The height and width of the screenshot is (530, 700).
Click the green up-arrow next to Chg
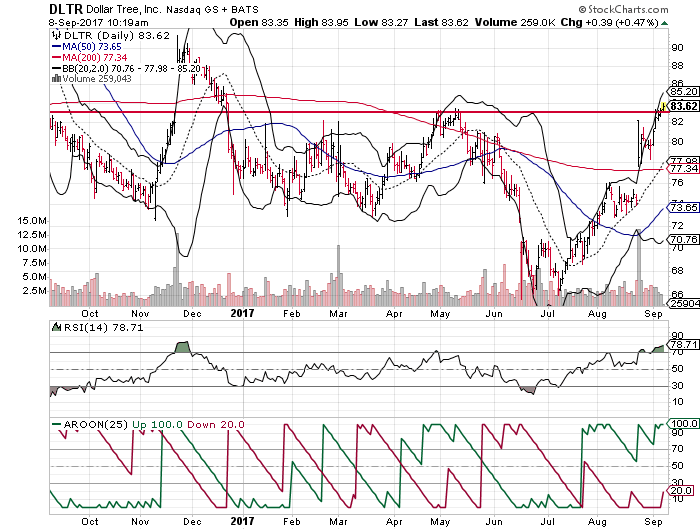[x=664, y=23]
